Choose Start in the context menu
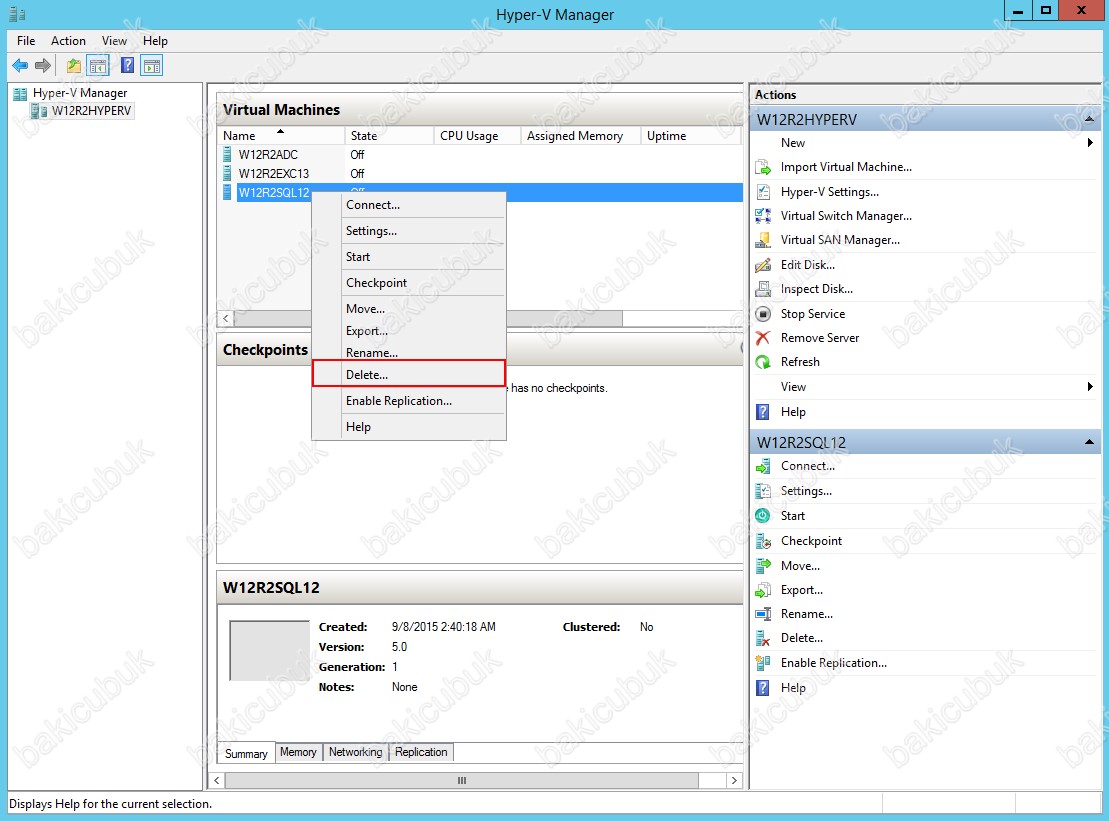1109x821 pixels. 409,257
